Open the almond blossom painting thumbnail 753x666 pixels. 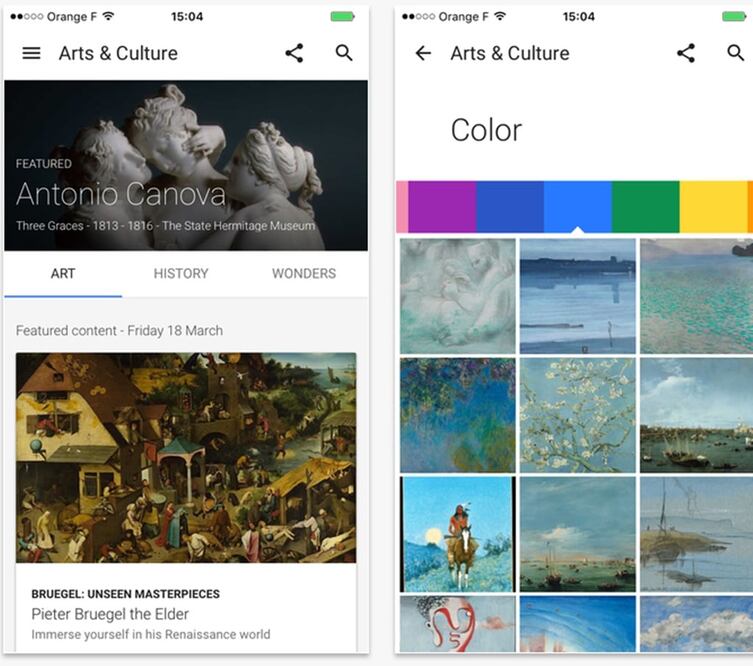click(x=577, y=414)
